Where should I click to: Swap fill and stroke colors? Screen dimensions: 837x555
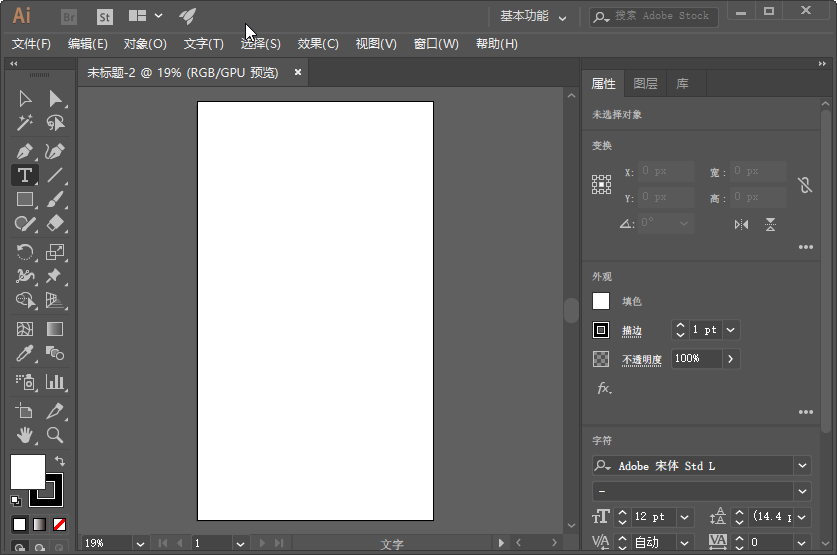pos(59,461)
